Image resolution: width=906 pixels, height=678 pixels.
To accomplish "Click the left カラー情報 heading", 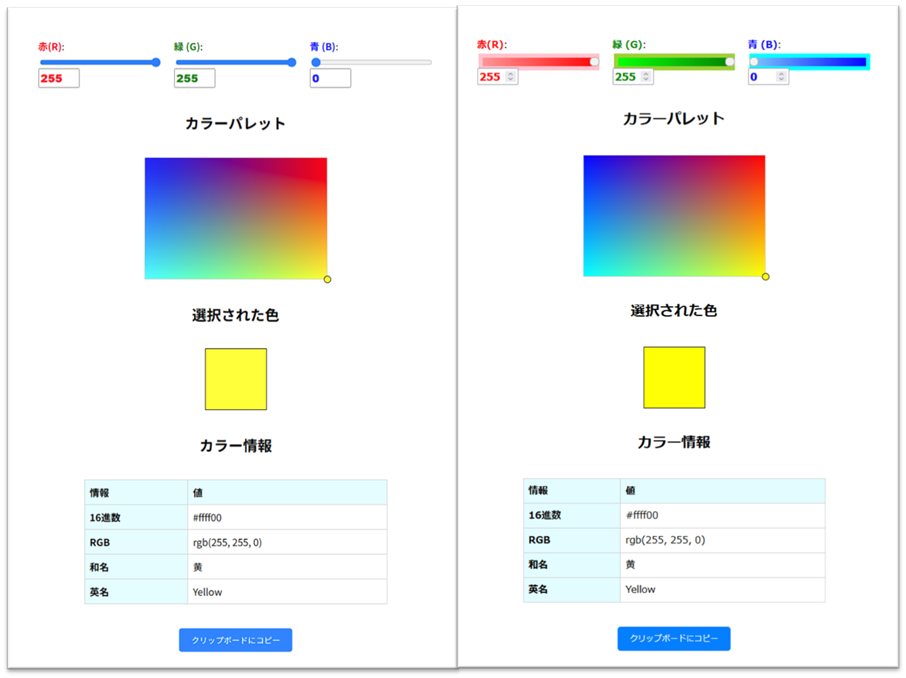I will (236, 446).
